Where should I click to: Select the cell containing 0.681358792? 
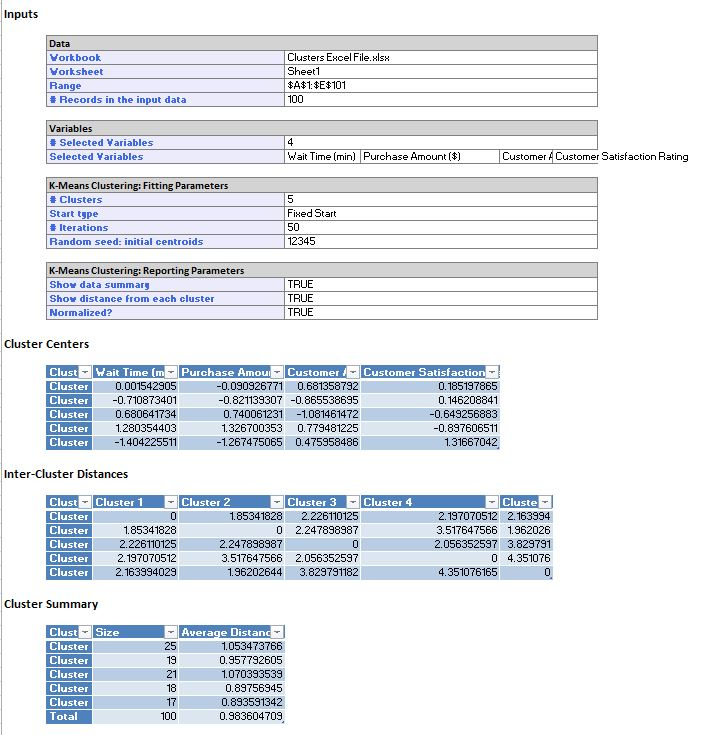click(322, 386)
